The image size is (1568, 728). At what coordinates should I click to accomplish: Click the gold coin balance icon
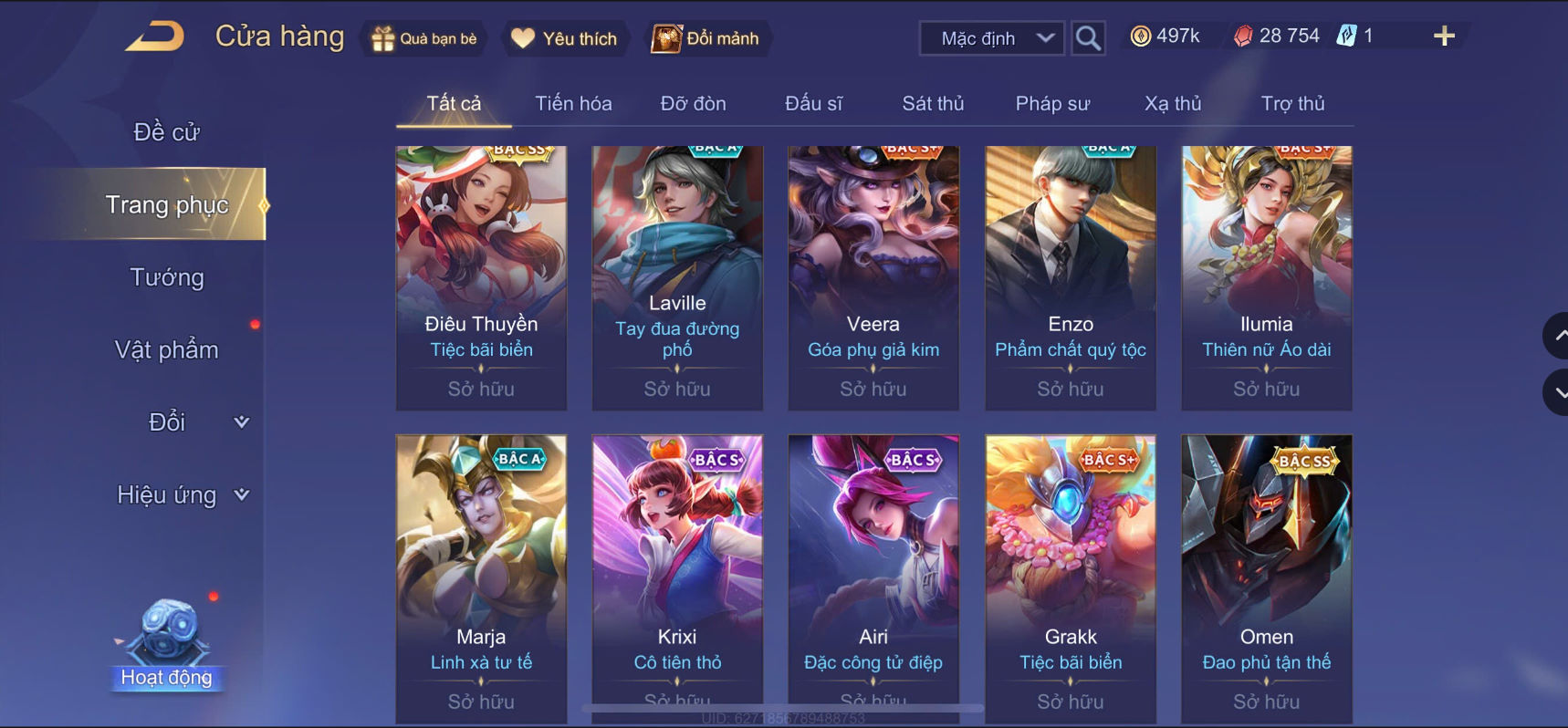pyautogui.click(x=1140, y=36)
